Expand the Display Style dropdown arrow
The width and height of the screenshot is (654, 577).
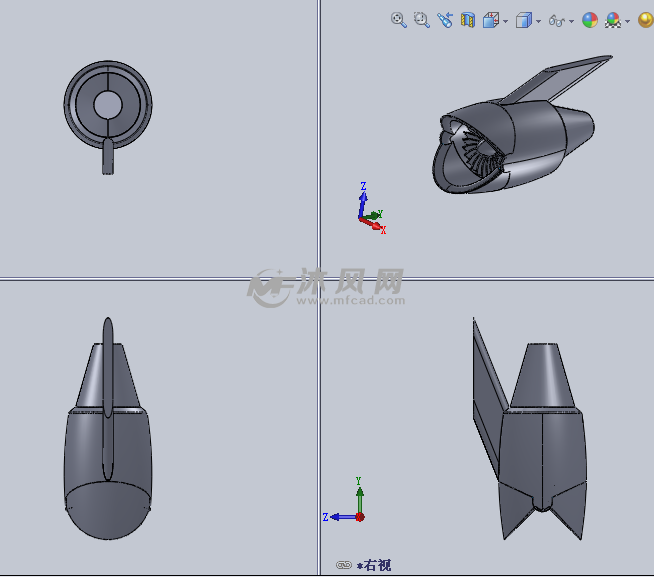coord(538,21)
